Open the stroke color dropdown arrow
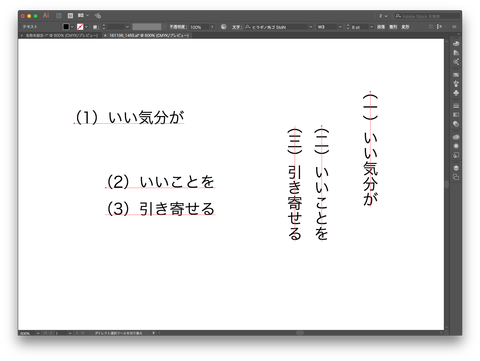 [86, 27]
